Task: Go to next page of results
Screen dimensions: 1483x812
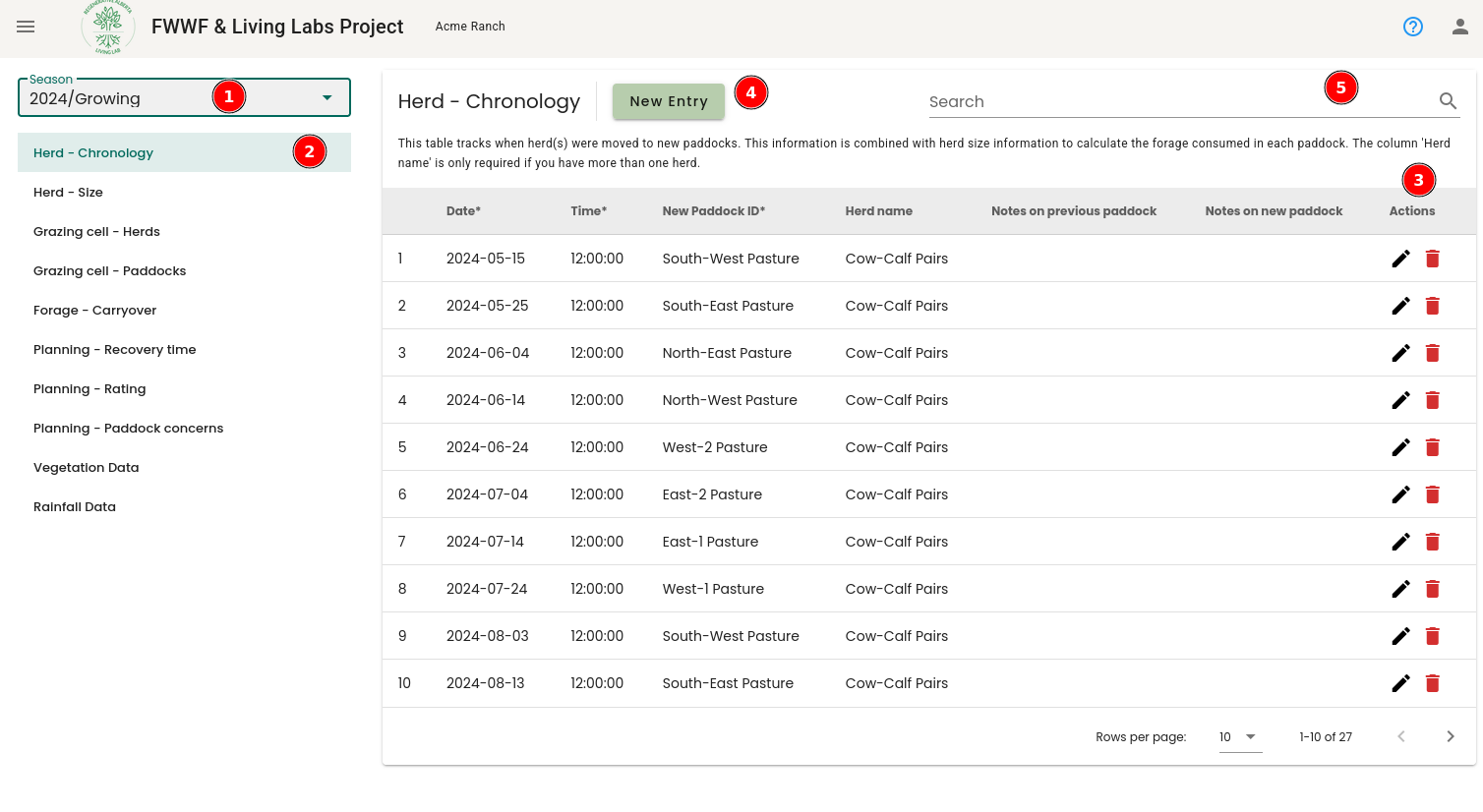Action: [x=1451, y=736]
